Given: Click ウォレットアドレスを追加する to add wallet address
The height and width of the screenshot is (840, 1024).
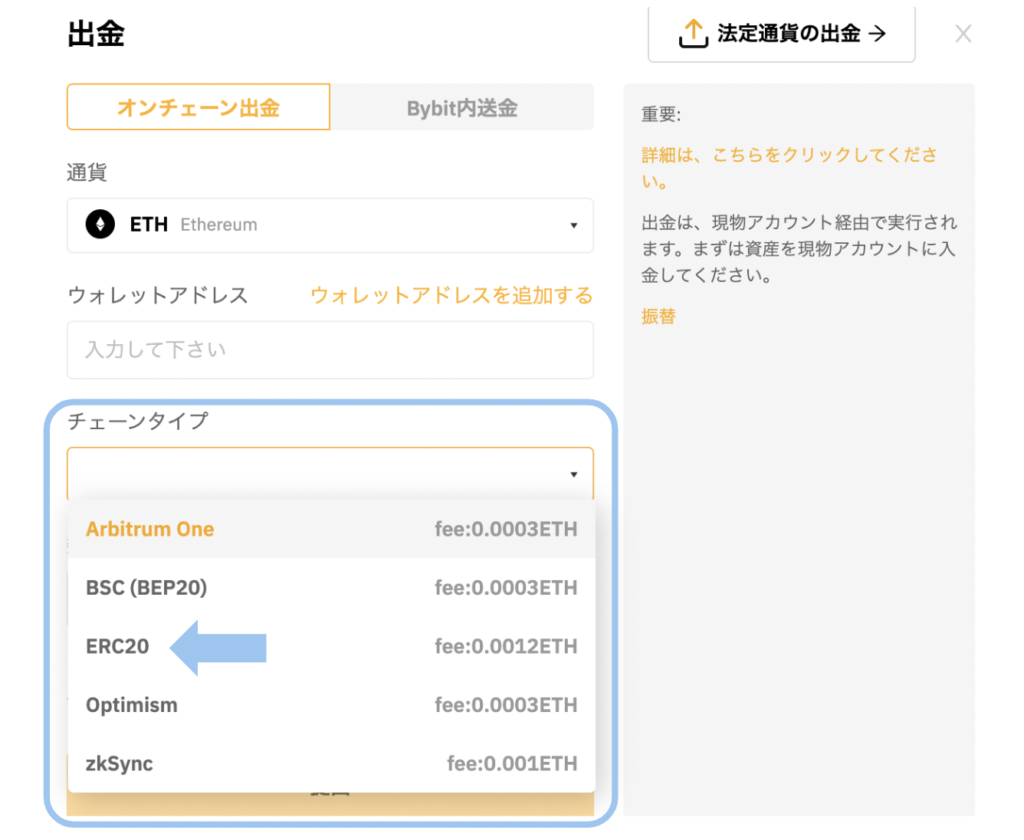Looking at the screenshot, I should 451,296.
